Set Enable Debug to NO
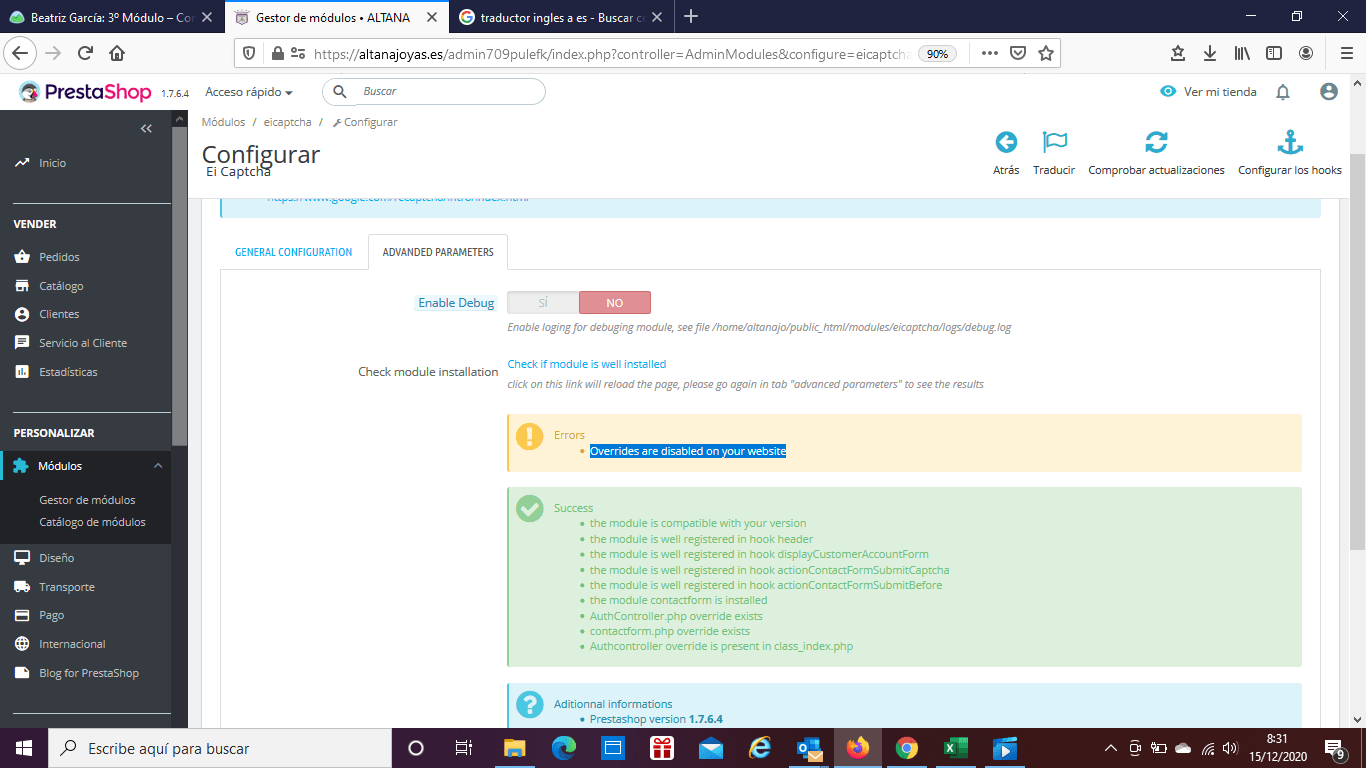This screenshot has height=768, width=1366. click(x=615, y=303)
